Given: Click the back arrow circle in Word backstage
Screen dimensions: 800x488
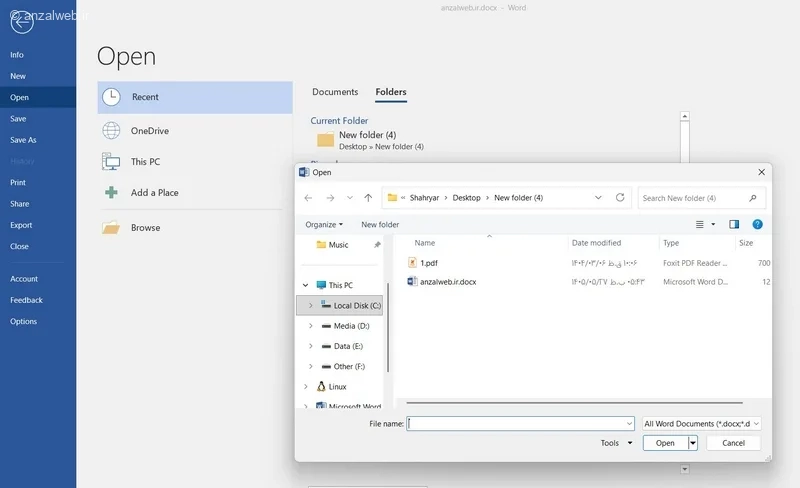Looking at the screenshot, I should (x=22, y=21).
